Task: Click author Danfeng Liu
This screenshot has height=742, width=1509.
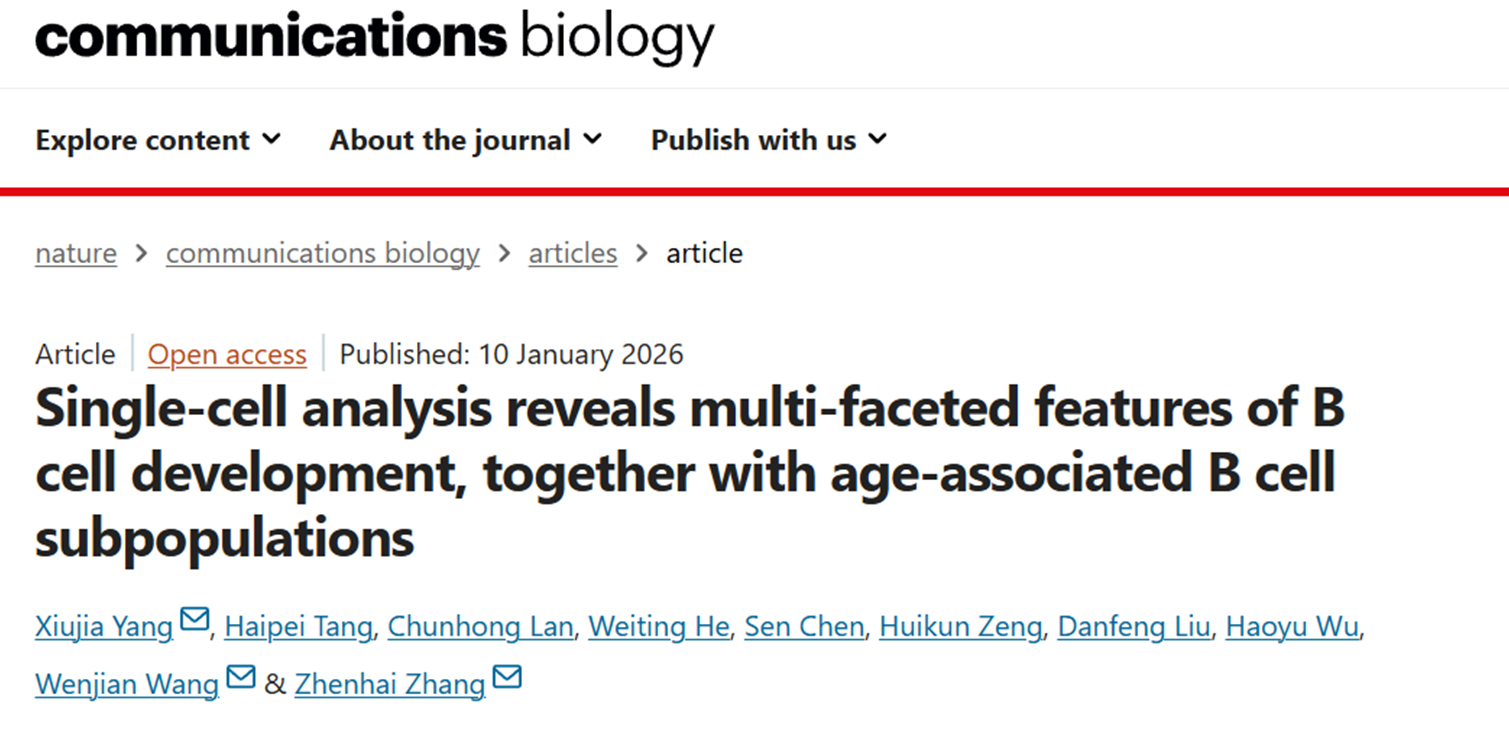Action: click(1133, 627)
